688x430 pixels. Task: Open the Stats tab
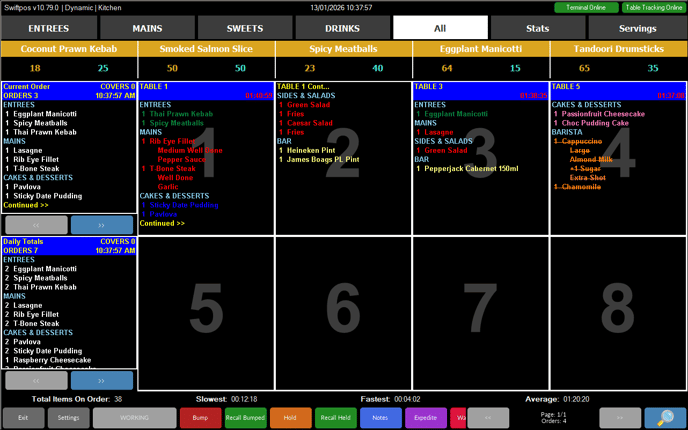pos(538,28)
